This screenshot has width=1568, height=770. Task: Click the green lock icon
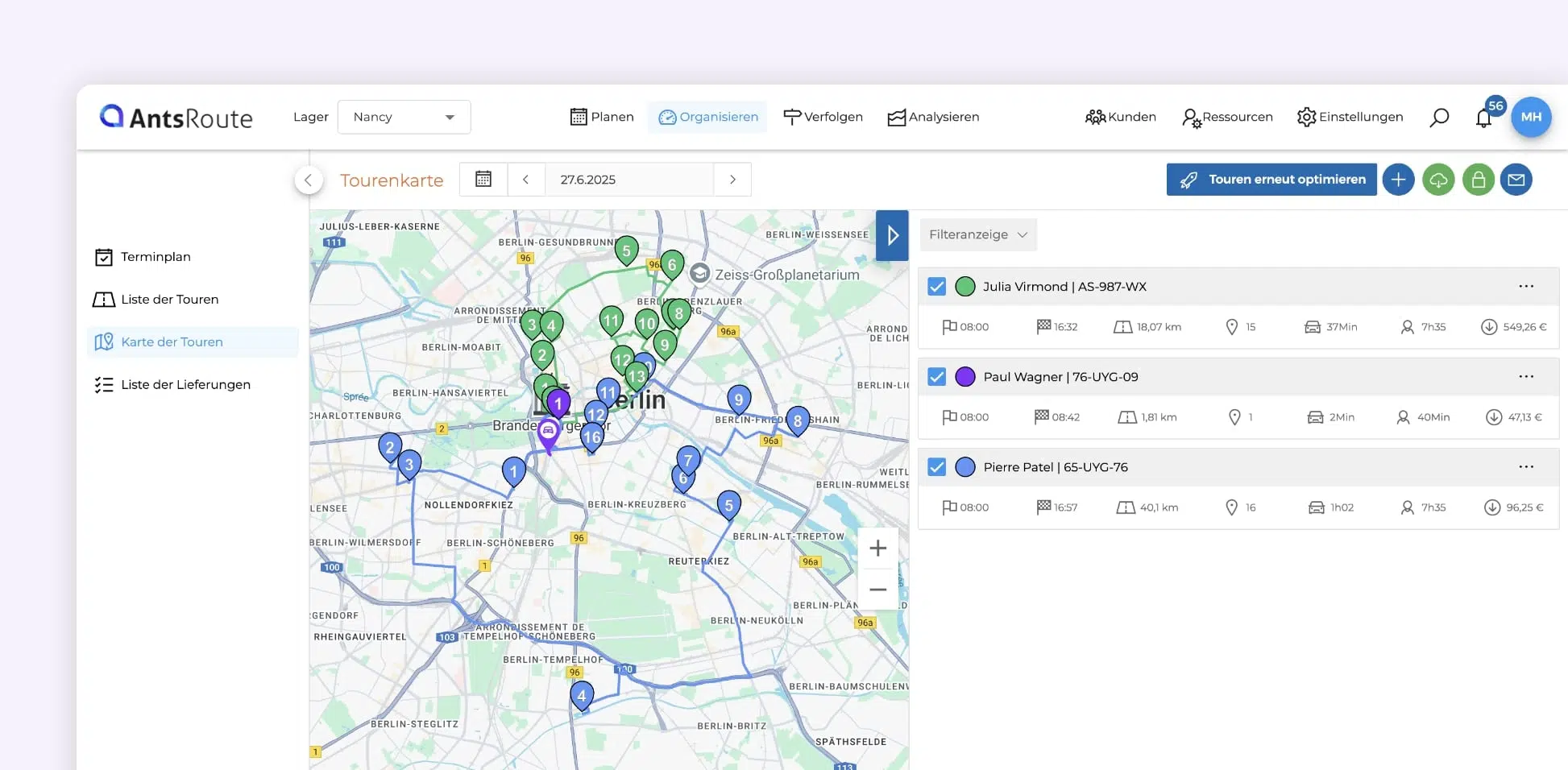click(1478, 180)
